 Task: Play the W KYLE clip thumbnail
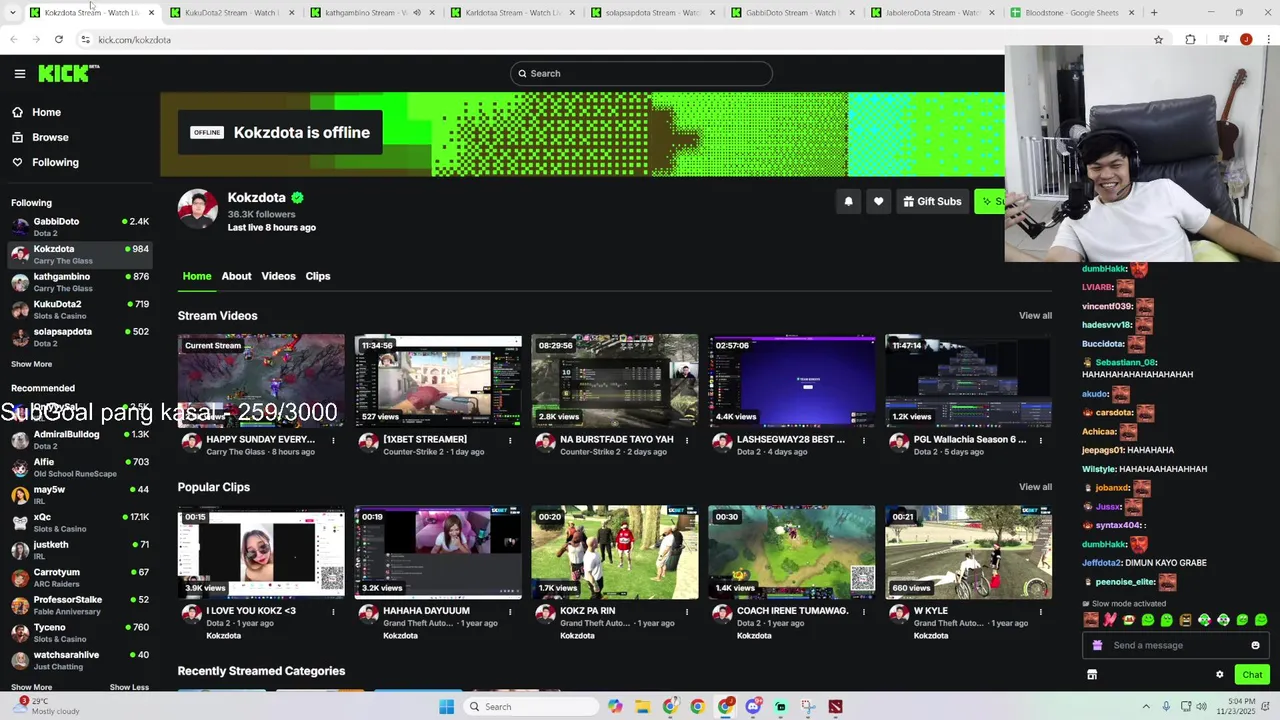pyautogui.click(x=968, y=552)
